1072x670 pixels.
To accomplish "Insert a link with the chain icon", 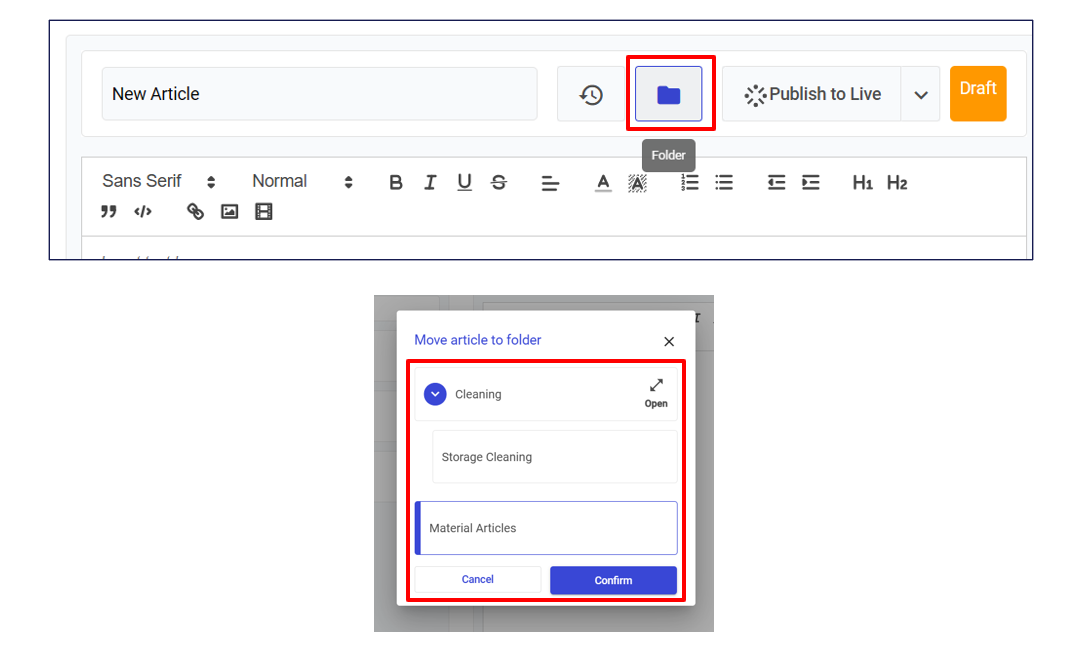I will point(195,212).
